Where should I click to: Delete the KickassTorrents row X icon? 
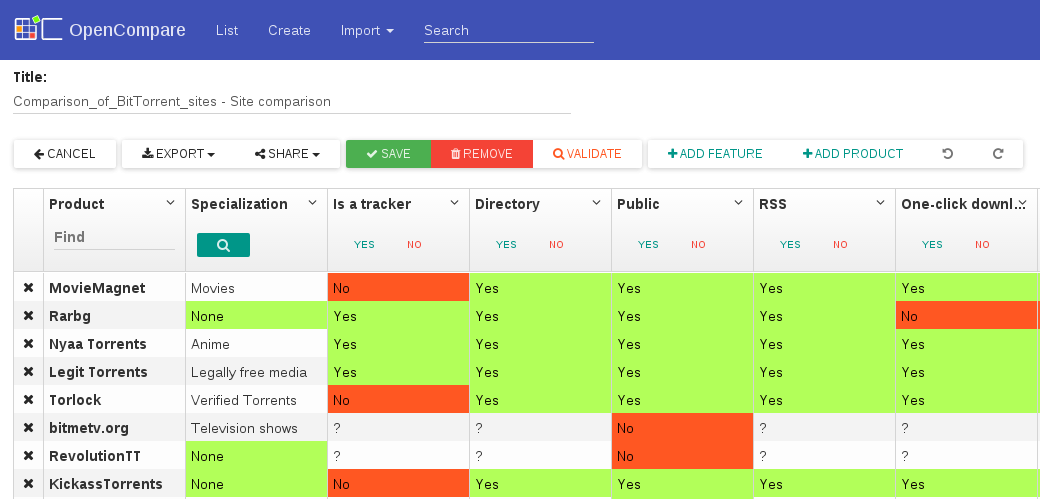[x=29, y=484]
